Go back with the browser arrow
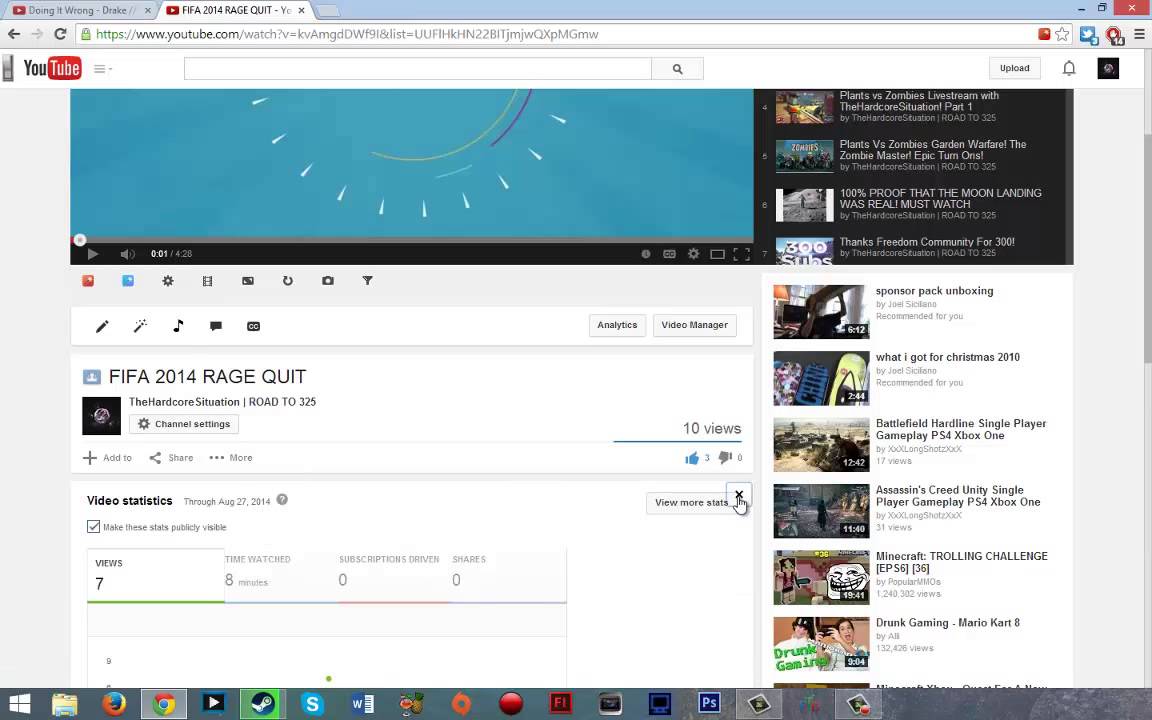The image size is (1152, 720). click(14, 34)
